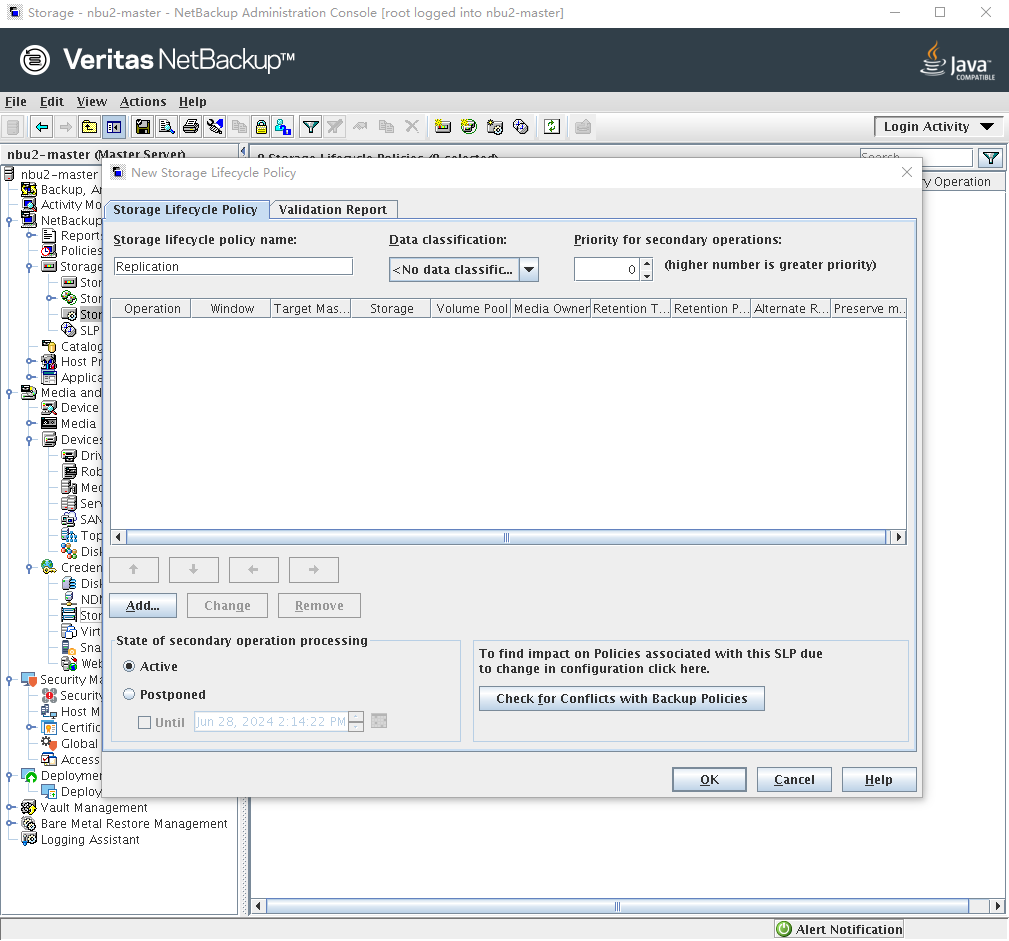Click the save floppy disk toolbar icon

pyautogui.click(x=143, y=127)
